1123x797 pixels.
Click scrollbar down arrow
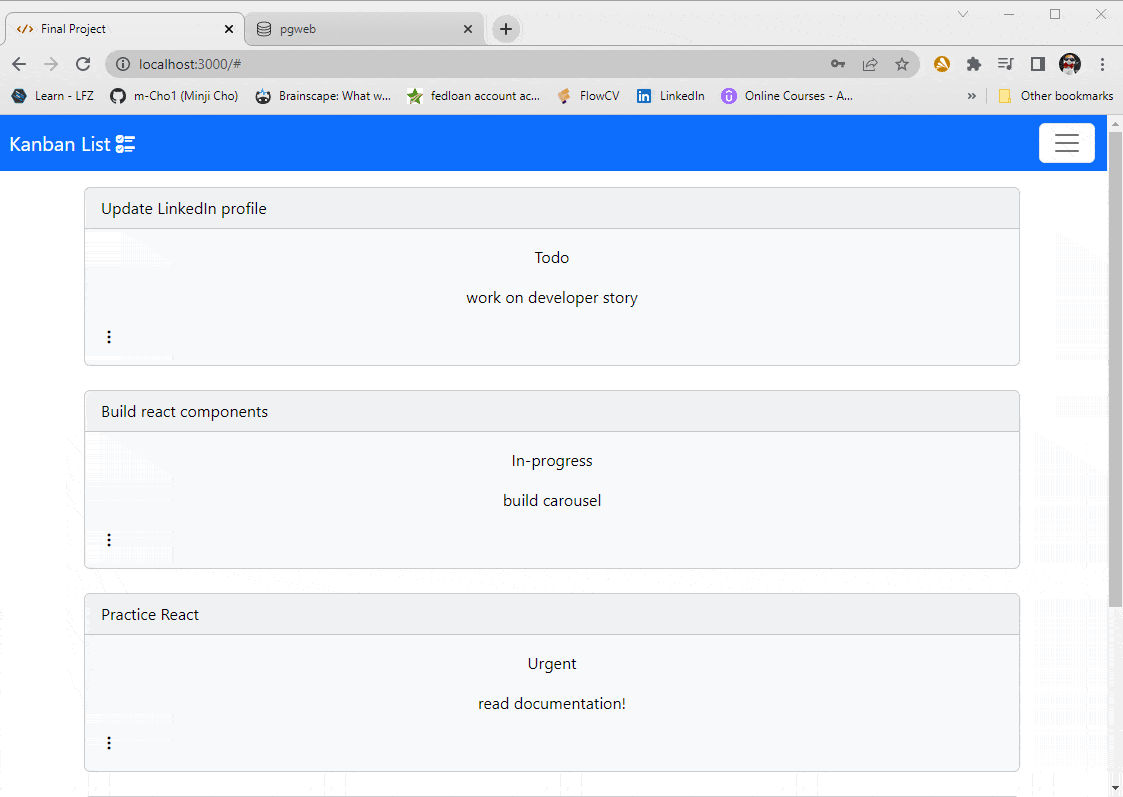coord(1116,790)
